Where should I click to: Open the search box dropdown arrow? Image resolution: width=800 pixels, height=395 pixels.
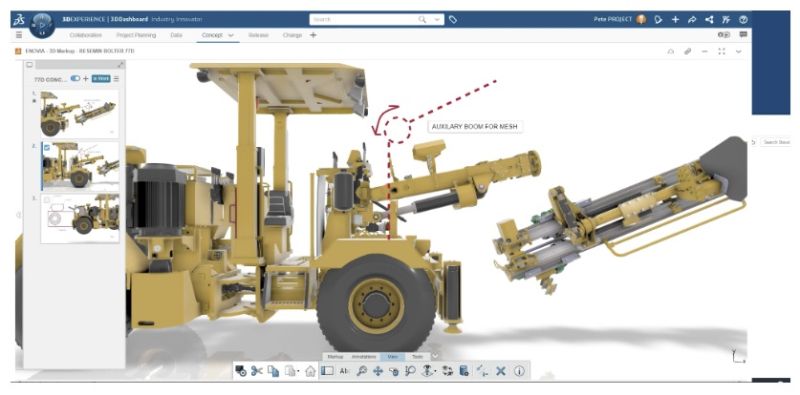(x=437, y=19)
